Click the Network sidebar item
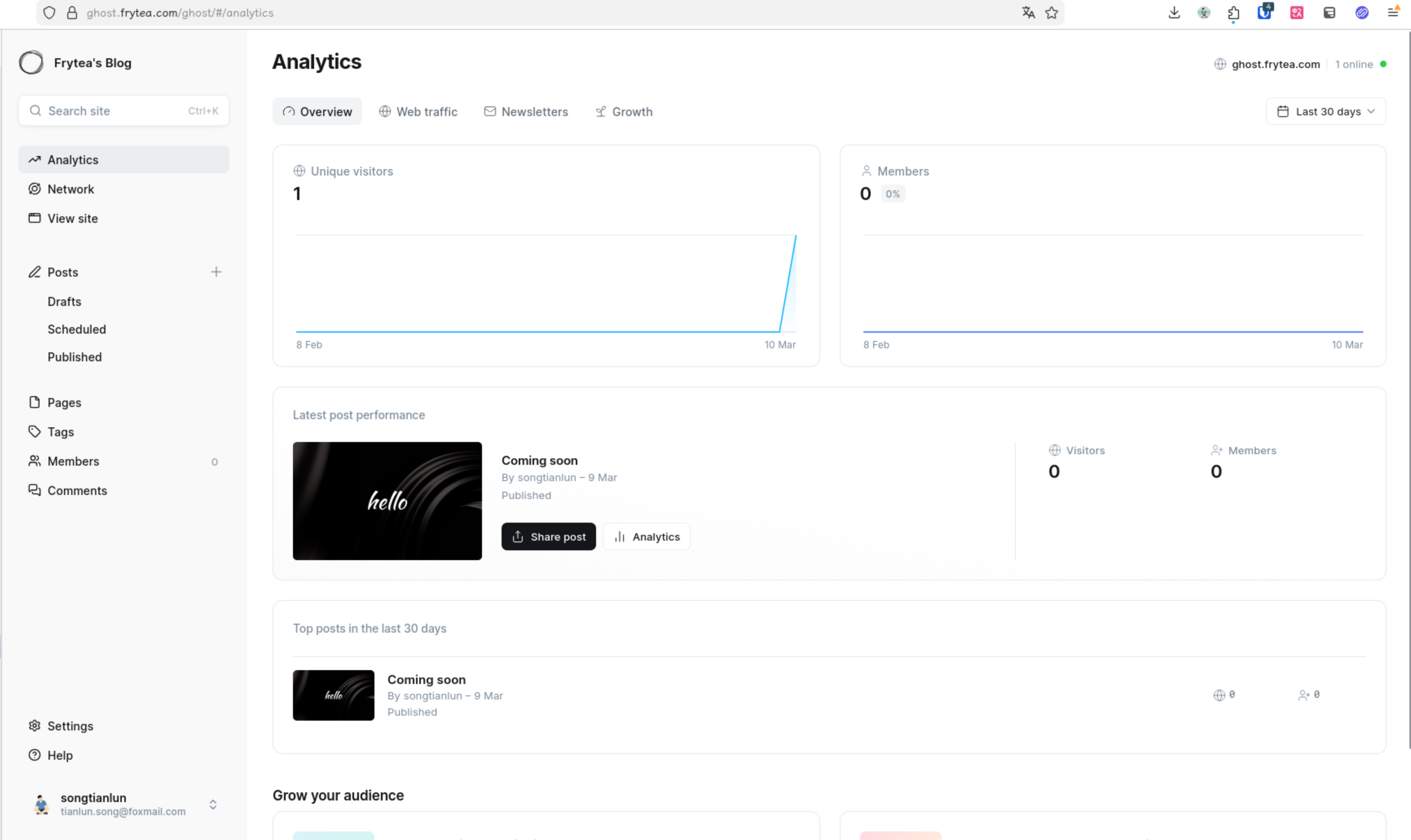The width and height of the screenshot is (1411, 840). (70, 189)
